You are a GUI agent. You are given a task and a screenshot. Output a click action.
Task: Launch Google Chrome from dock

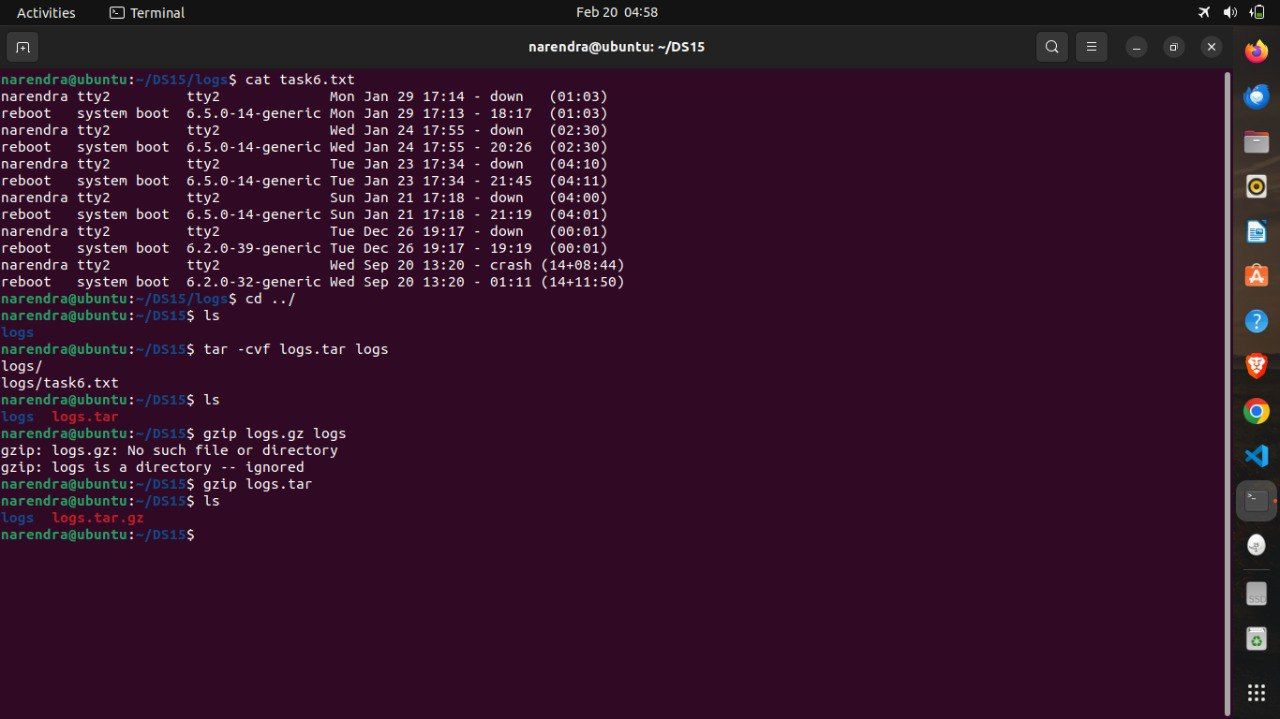tap(1256, 411)
